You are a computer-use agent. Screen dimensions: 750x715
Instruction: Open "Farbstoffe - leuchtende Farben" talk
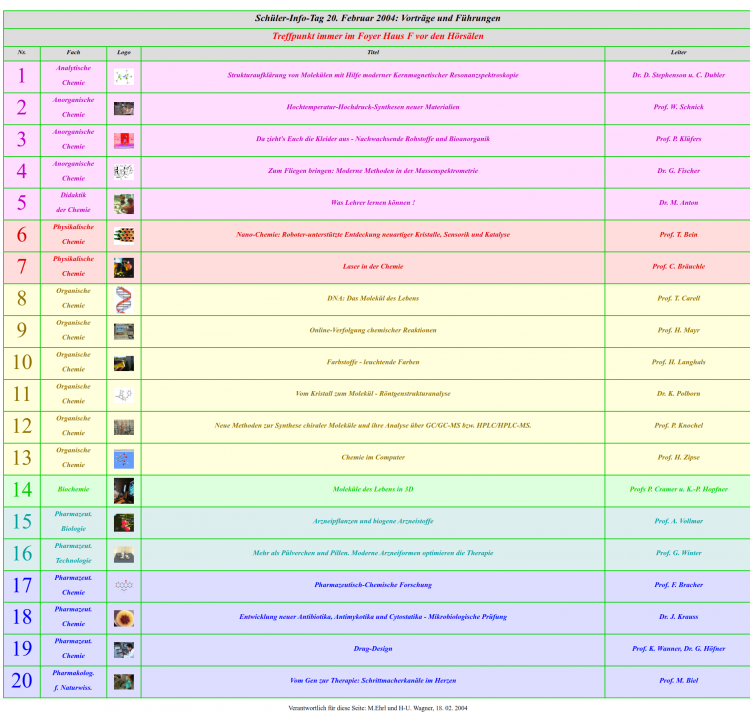coord(373,362)
